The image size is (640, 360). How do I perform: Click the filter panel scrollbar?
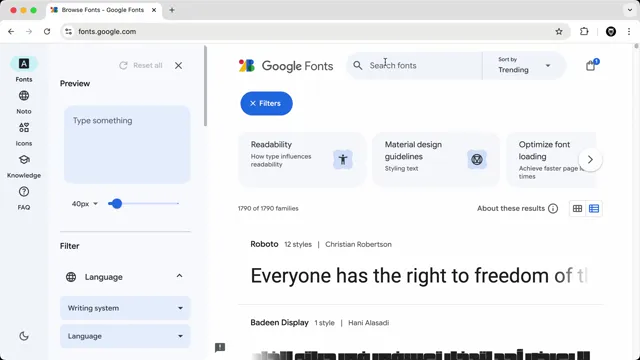pos(205,86)
